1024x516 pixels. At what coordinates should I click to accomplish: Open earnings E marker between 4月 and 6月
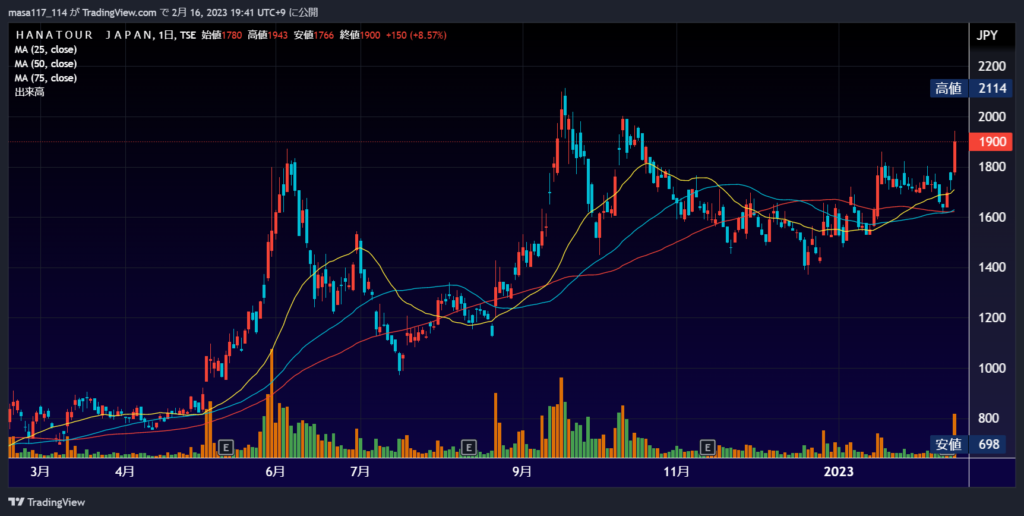(225, 447)
